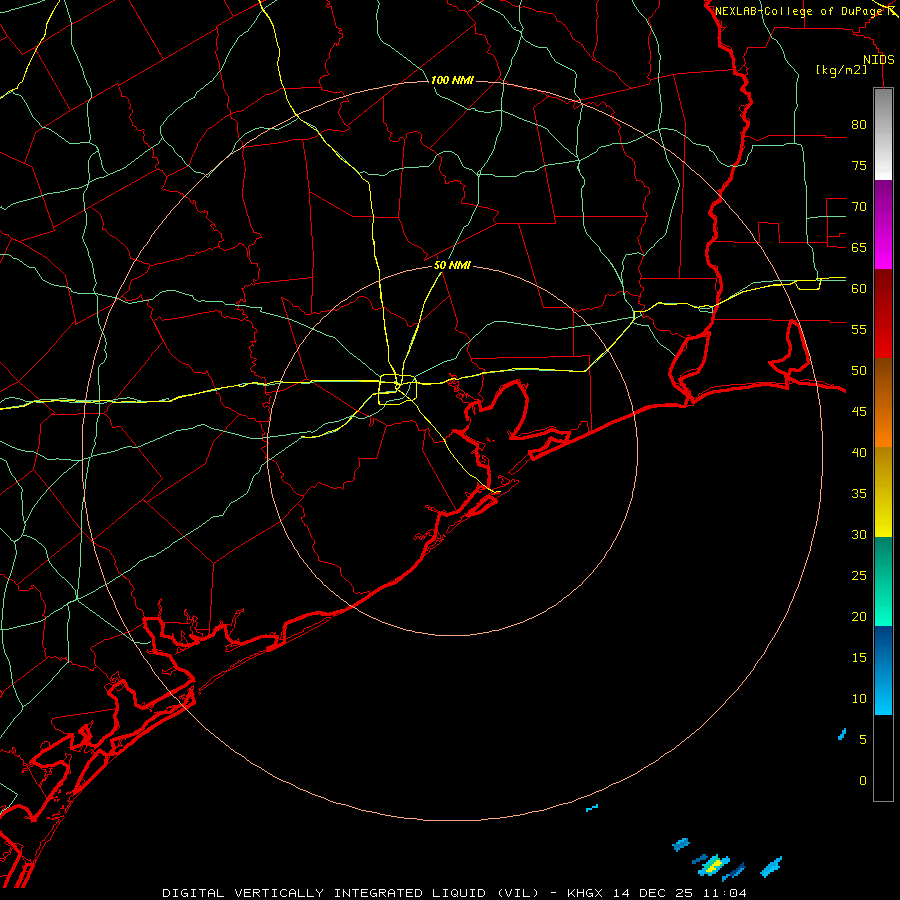
Task: Pick the blue-cyan segment of the color bar
Action: click(883, 670)
